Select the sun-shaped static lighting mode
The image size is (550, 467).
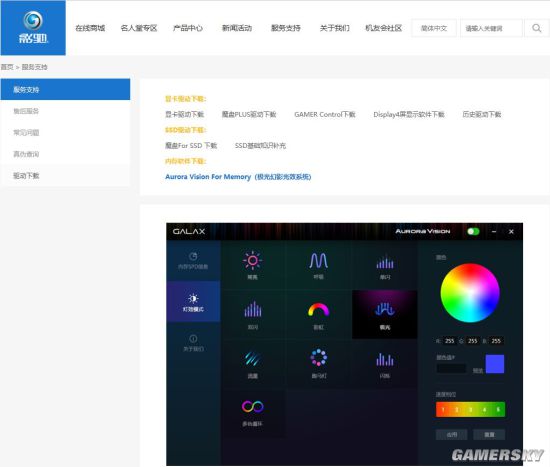coord(252,265)
